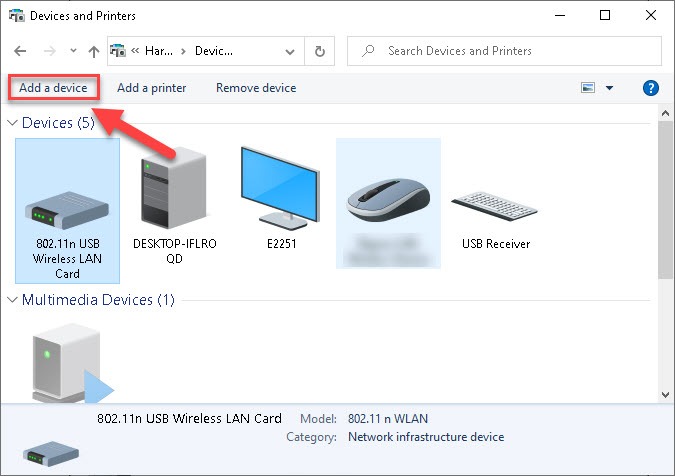Focus the Search Devices and Printers box
675x476 pixels.
tap(505, 51)
